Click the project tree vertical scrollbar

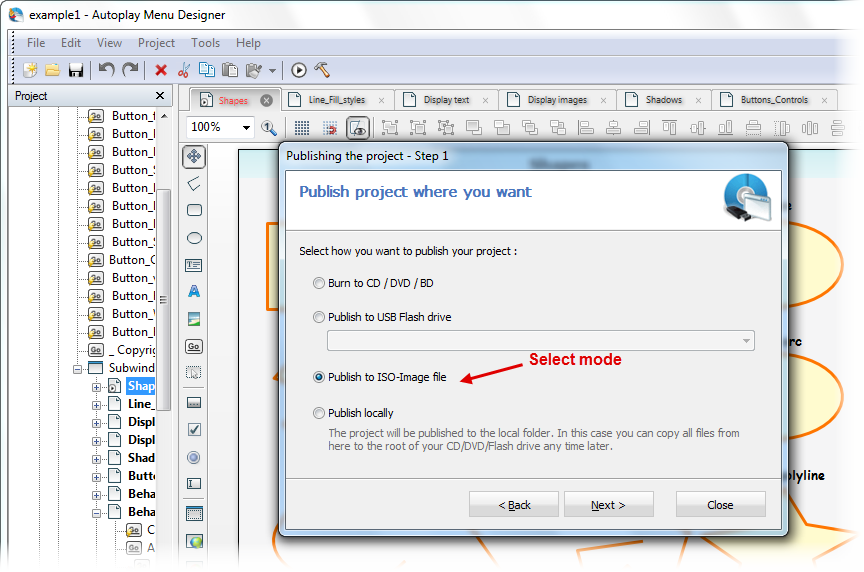coord(164,300)
